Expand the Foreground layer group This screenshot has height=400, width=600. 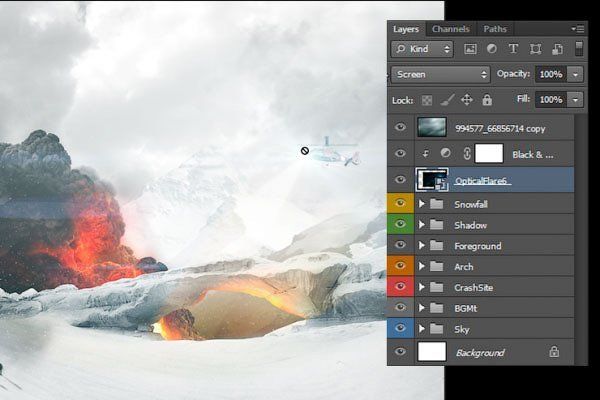tap(422, 245)
